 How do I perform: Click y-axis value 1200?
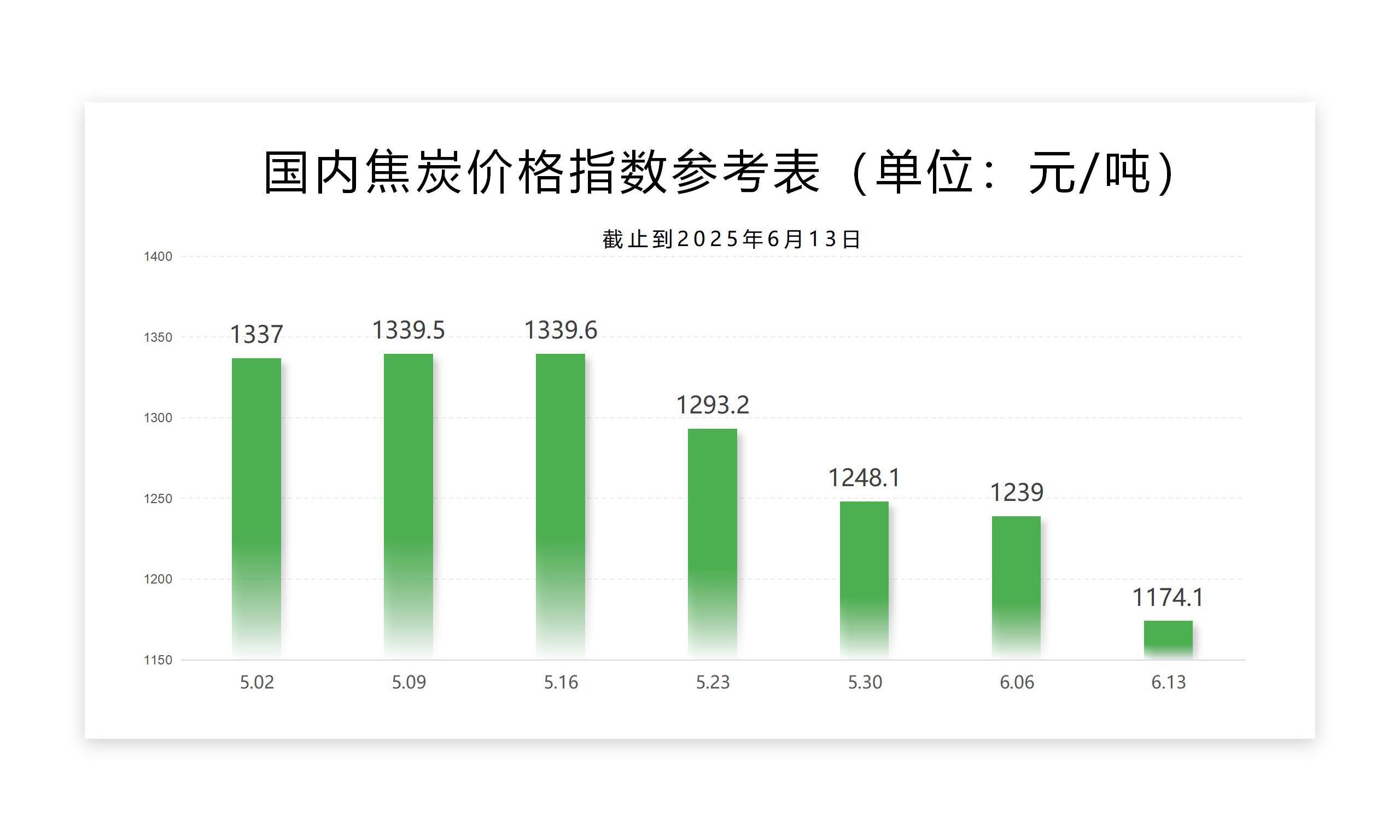(158, 579)
